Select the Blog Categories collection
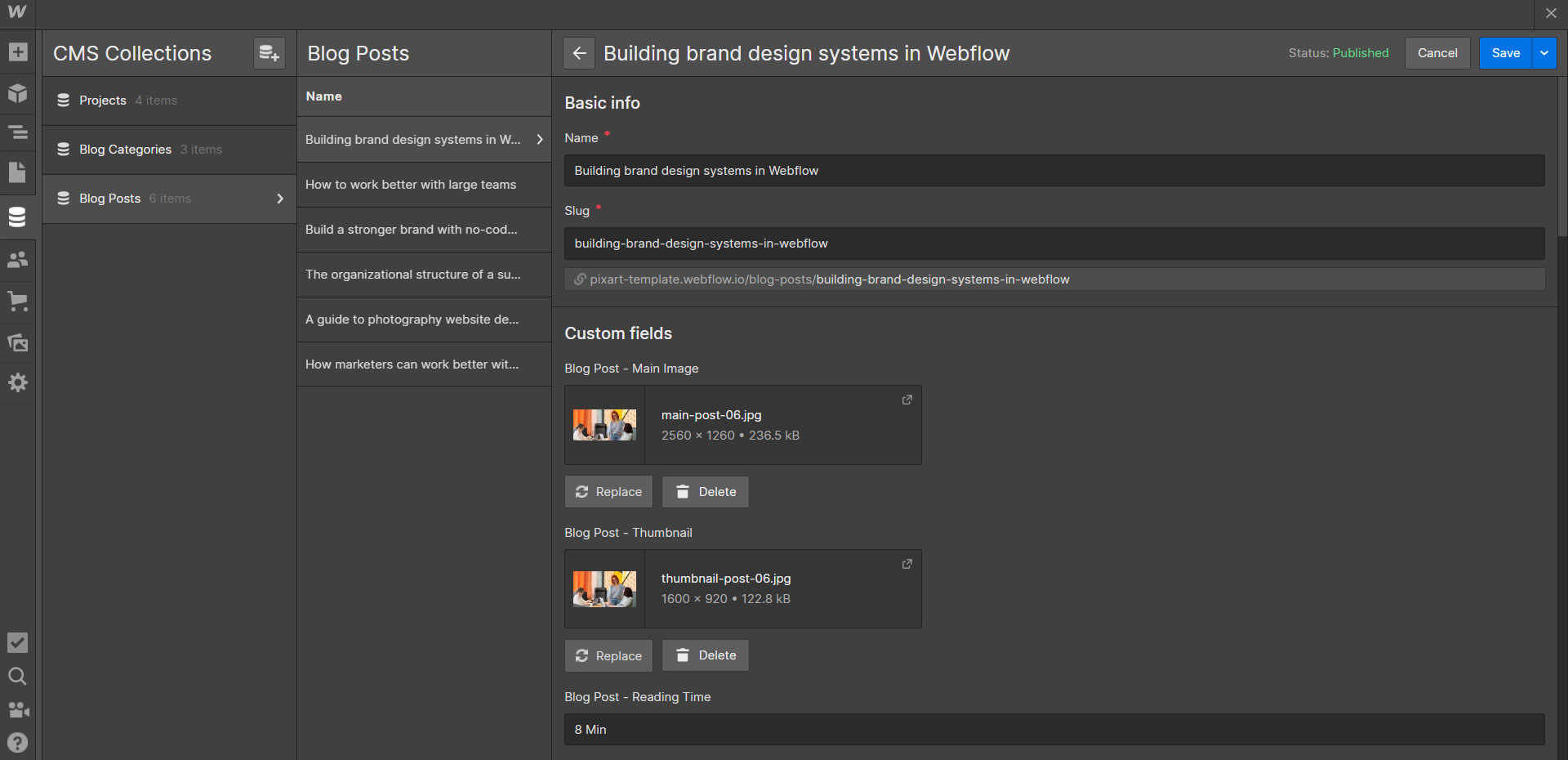Image resolution: width=1568 pixels, height=760 pixels. pyautogui.click(x=125, y=150)
